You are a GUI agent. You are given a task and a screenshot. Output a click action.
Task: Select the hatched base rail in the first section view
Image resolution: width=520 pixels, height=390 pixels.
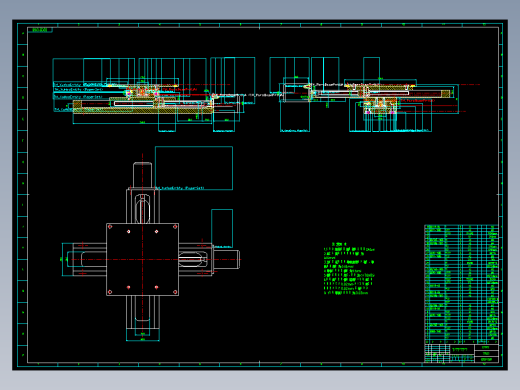point(143,110)
